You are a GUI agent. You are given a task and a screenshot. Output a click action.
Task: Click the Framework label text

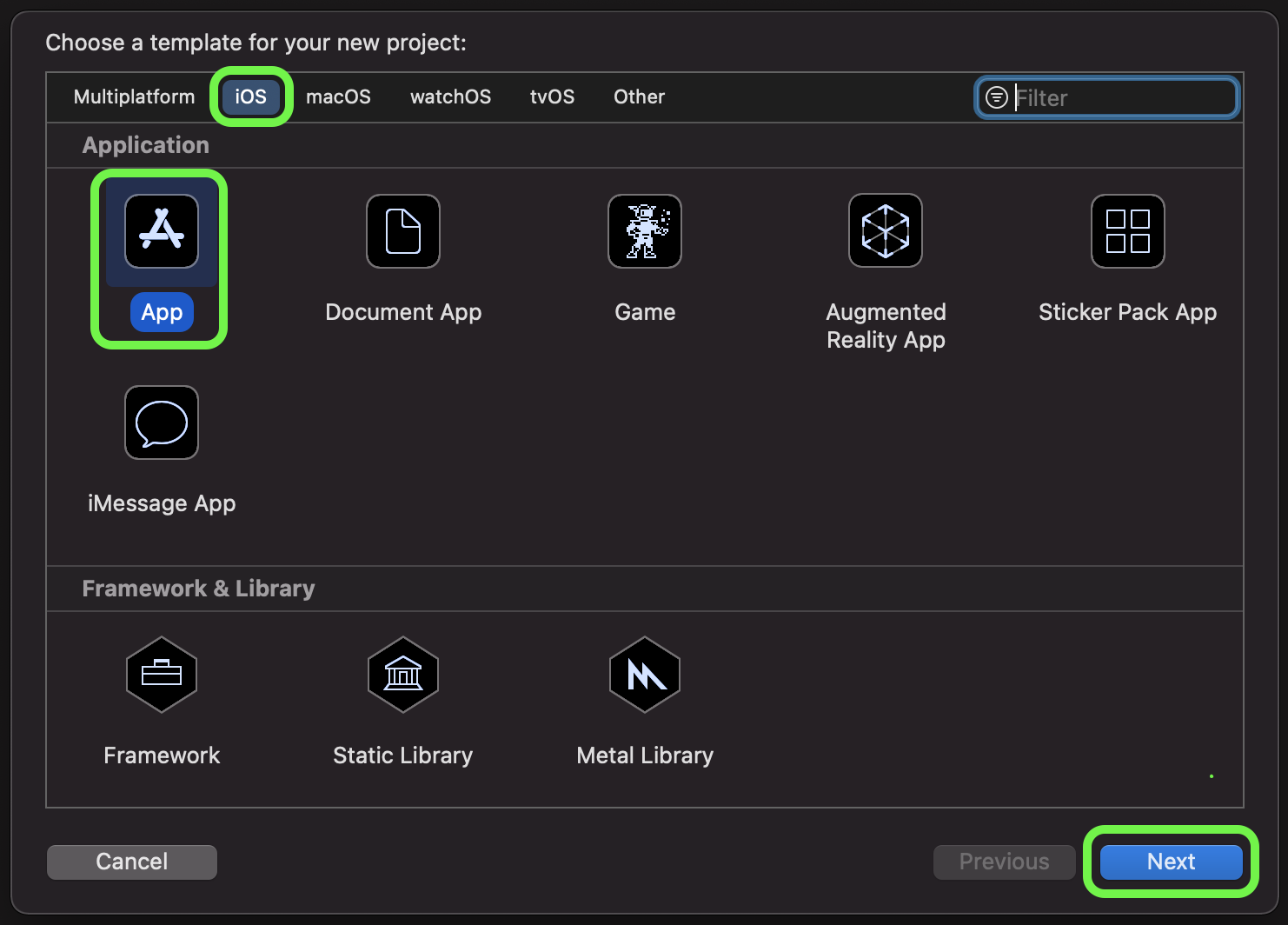(162, 755)
